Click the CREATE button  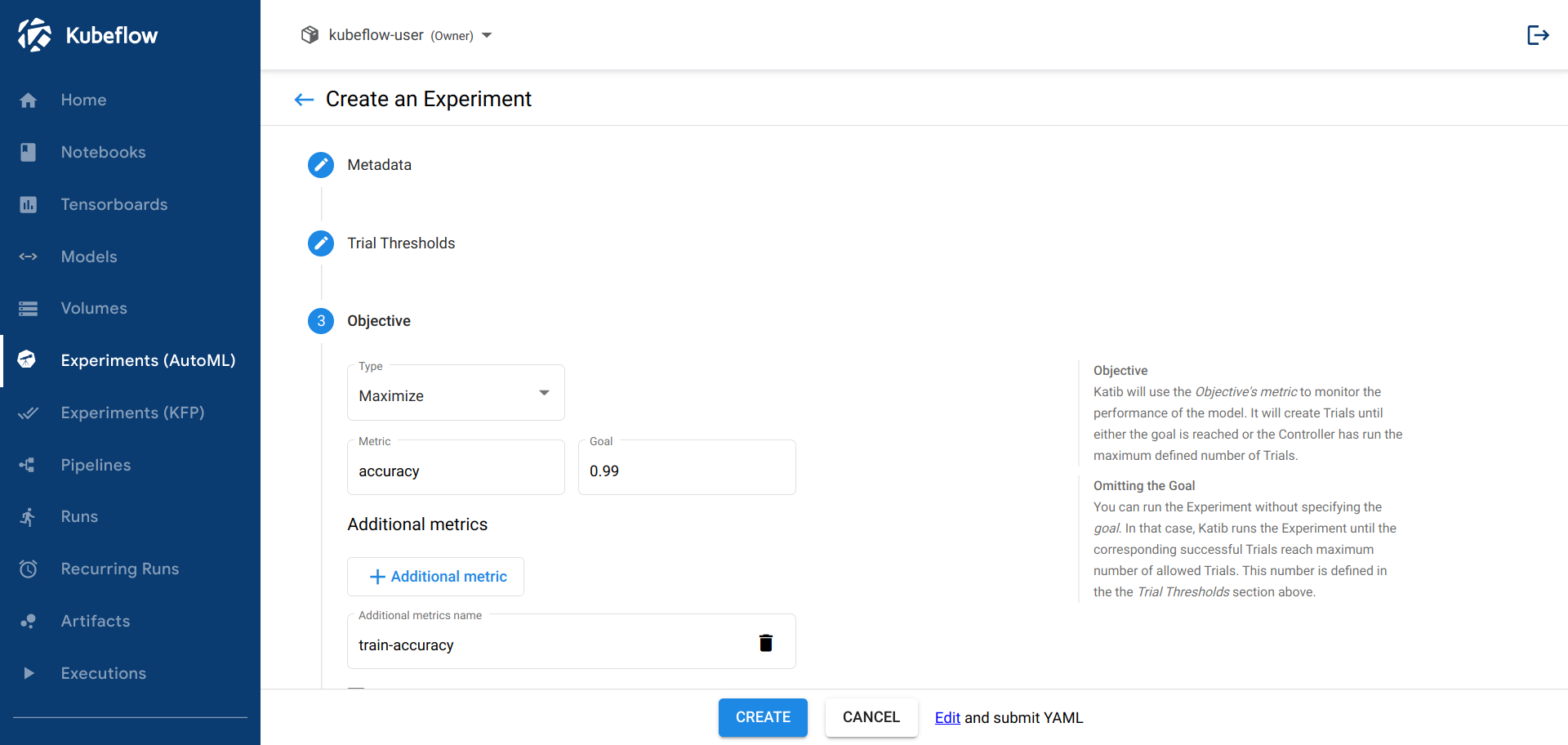click(x=762, y=717)
